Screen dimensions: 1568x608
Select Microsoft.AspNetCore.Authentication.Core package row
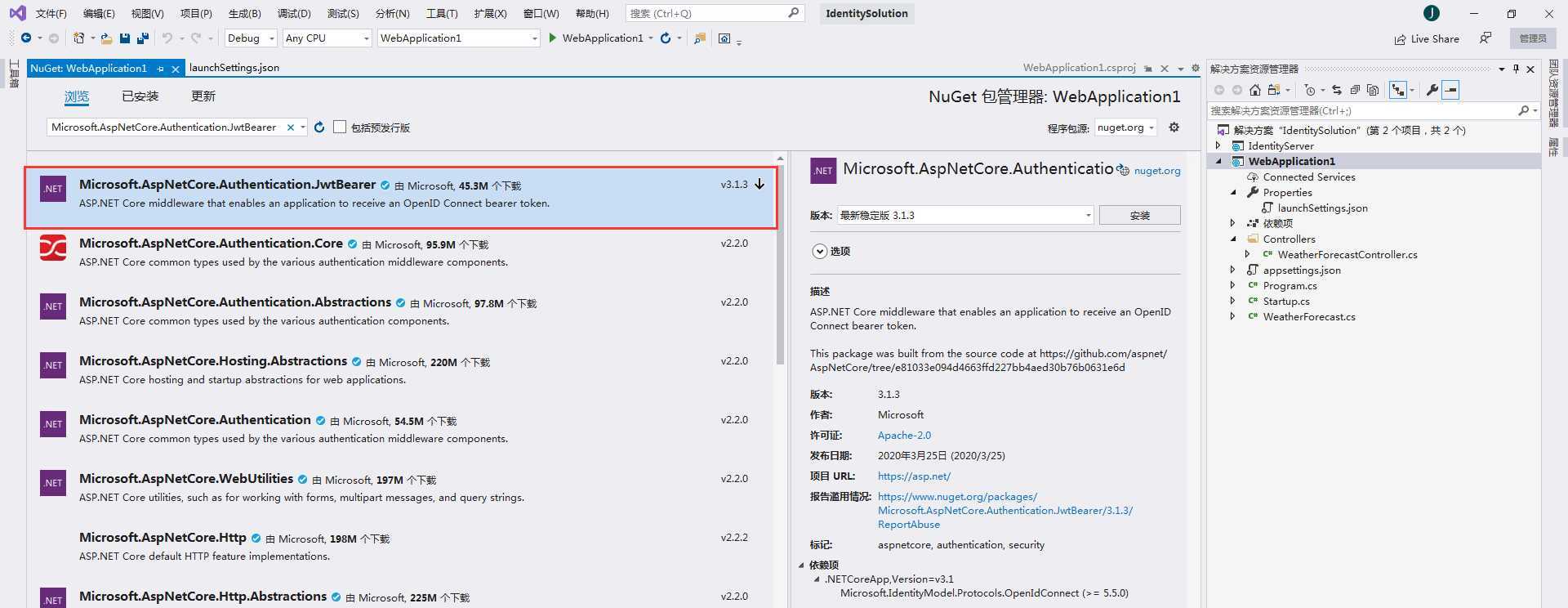[x=400, y=253]
